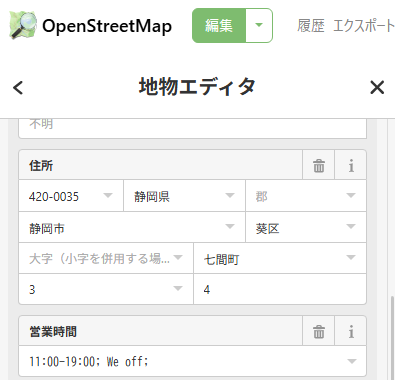Image resolution: width=395 pixels, height=380 pixels.
Task: Open the 編集 dropdown arrow
Action: click(259, 26)
